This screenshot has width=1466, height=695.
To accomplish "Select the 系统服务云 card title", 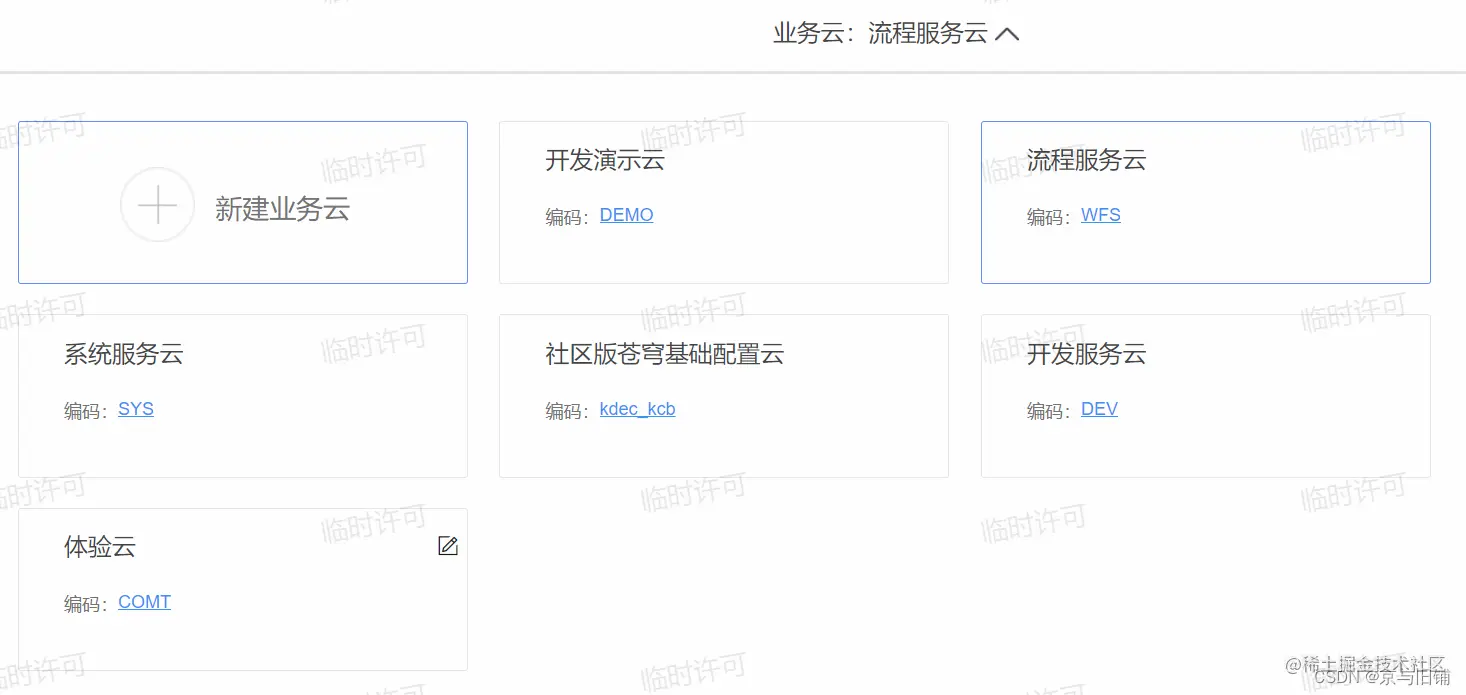I will point(124,354).
